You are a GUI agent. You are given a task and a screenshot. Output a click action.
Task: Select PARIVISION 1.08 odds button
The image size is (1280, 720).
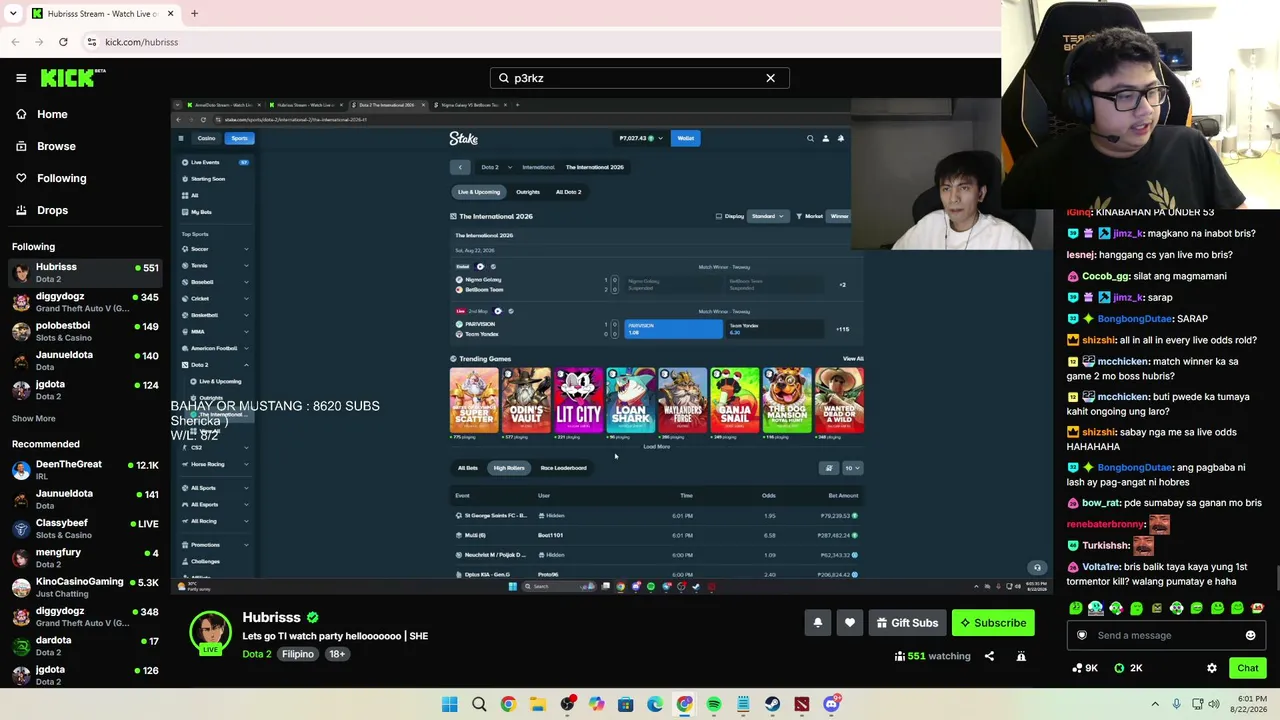pyautogui.click(x=673, y=328)
